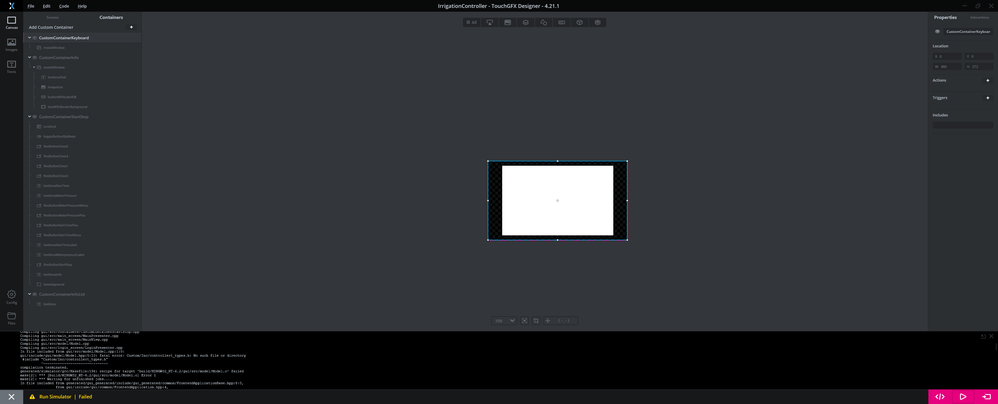Image resolution: width=998 pixels, height=404 pixels.
Task: Select boxWithBorderBackground in the tree
Action: 67,106
